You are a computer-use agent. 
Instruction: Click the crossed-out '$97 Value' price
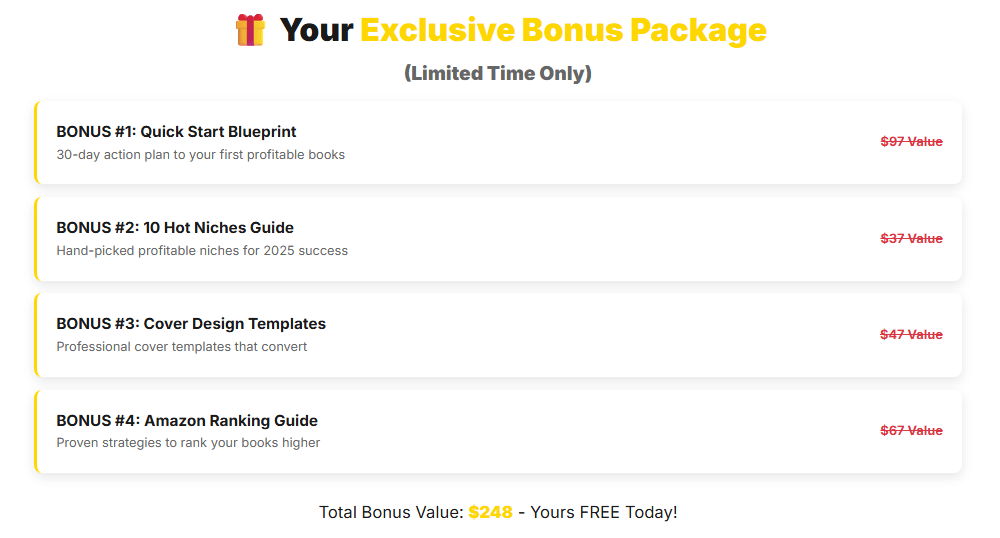point(911,142)
